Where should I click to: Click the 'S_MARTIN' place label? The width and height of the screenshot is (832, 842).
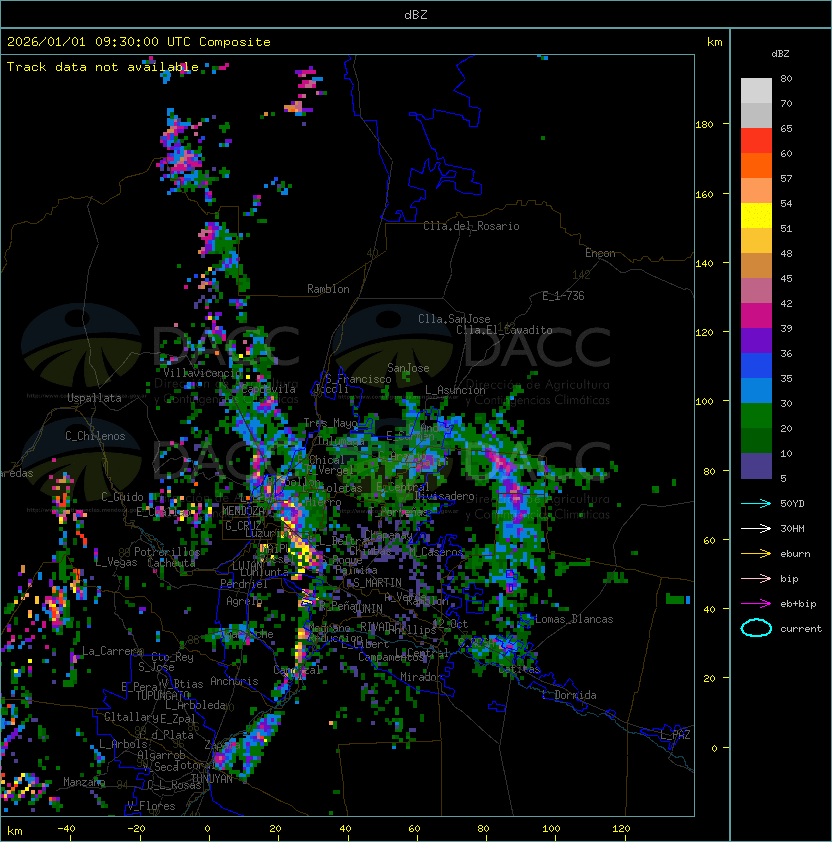point(377,583)
